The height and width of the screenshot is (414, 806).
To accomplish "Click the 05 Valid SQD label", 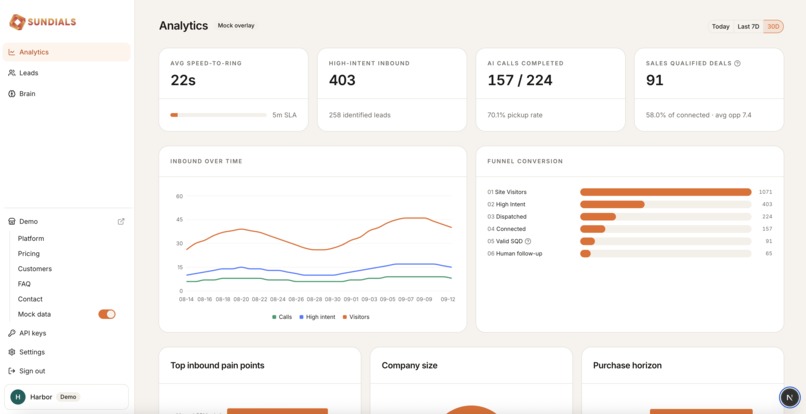I will (505, 241).
